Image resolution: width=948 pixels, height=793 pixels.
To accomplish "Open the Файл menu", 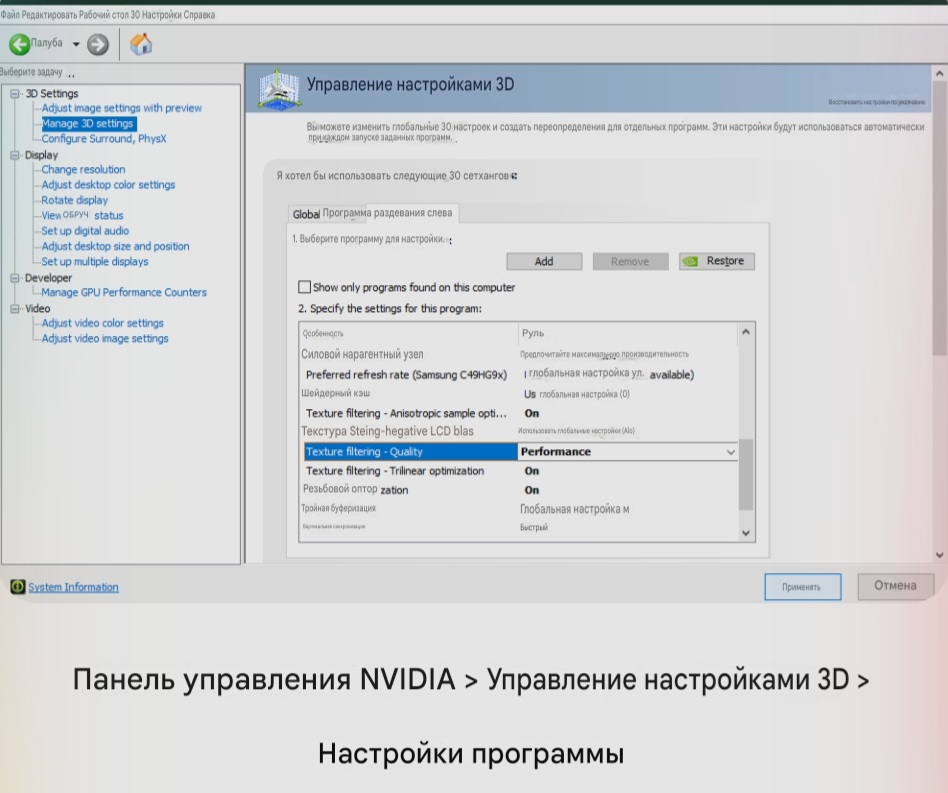I will click(x=10, y=15).
